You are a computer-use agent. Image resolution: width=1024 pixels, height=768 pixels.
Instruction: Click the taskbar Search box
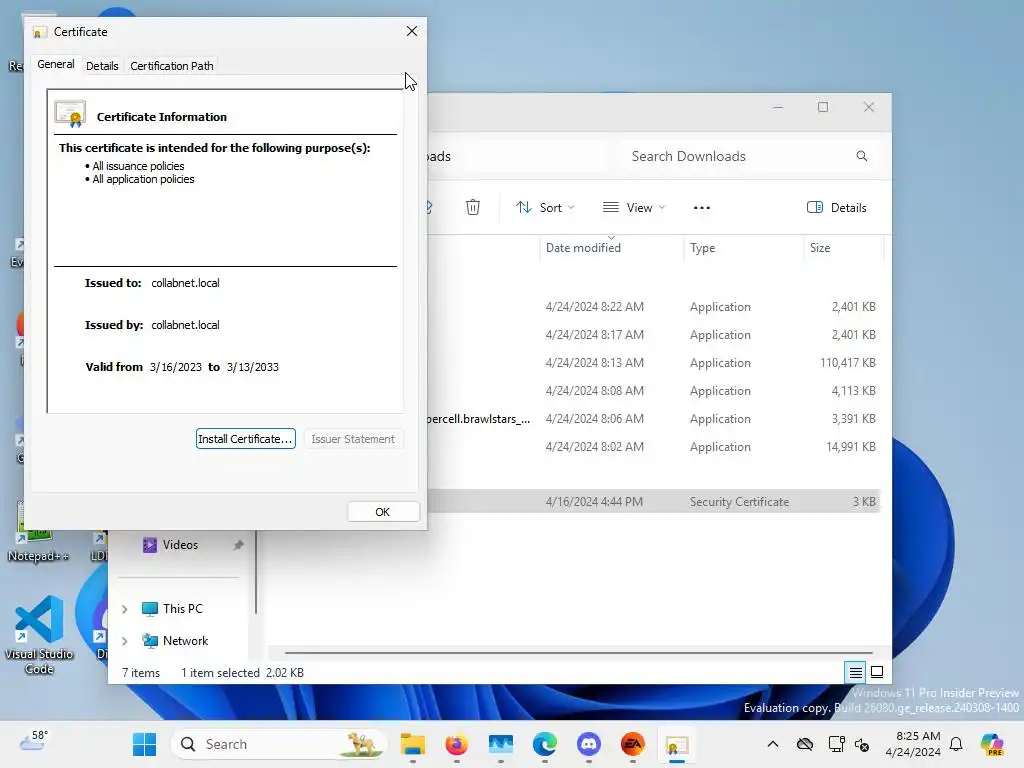pyautogui.click(x=279, y=744)
